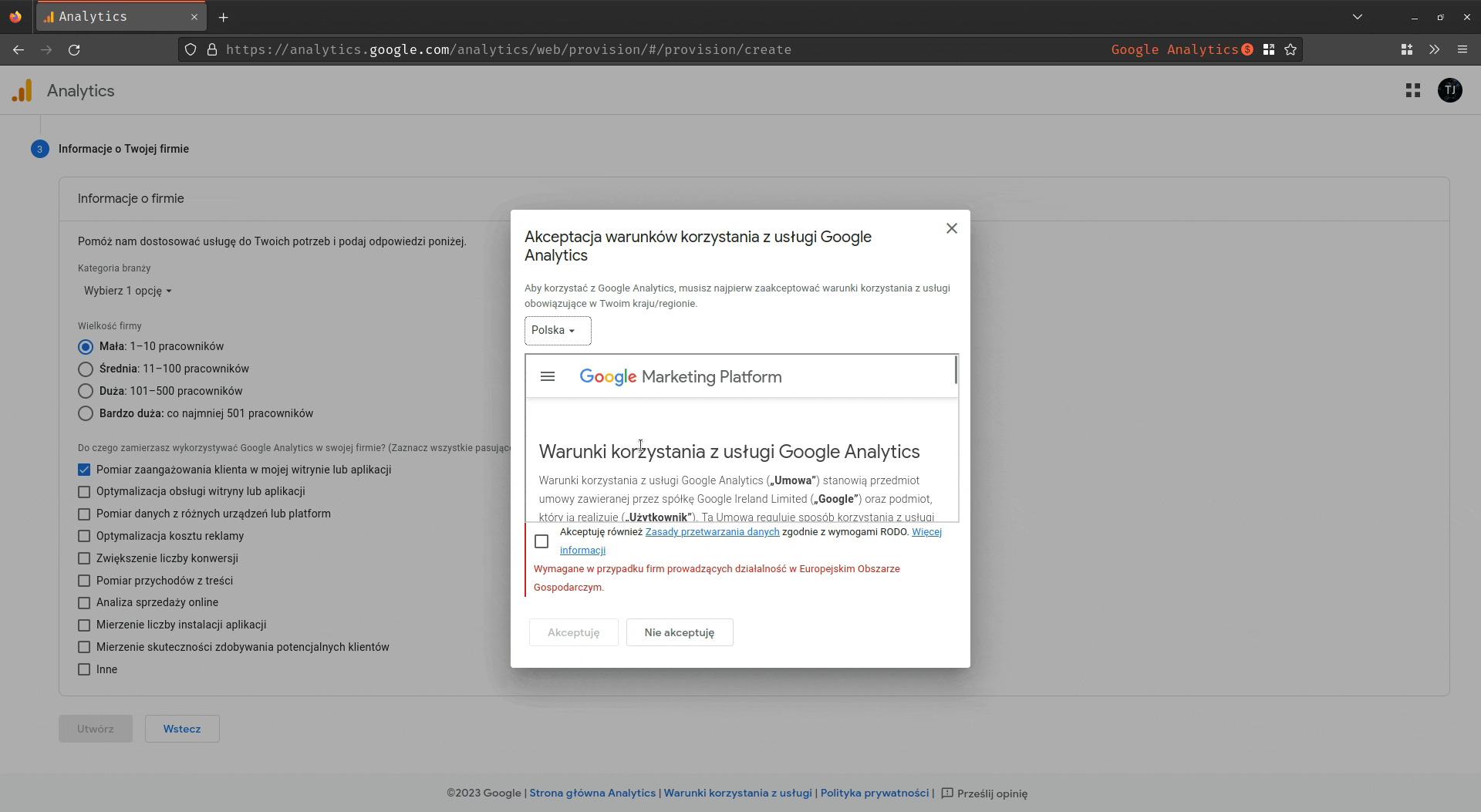1481x812 pixels.
Task: Check Analiza sprzedaży online
Action: (84, 603)
